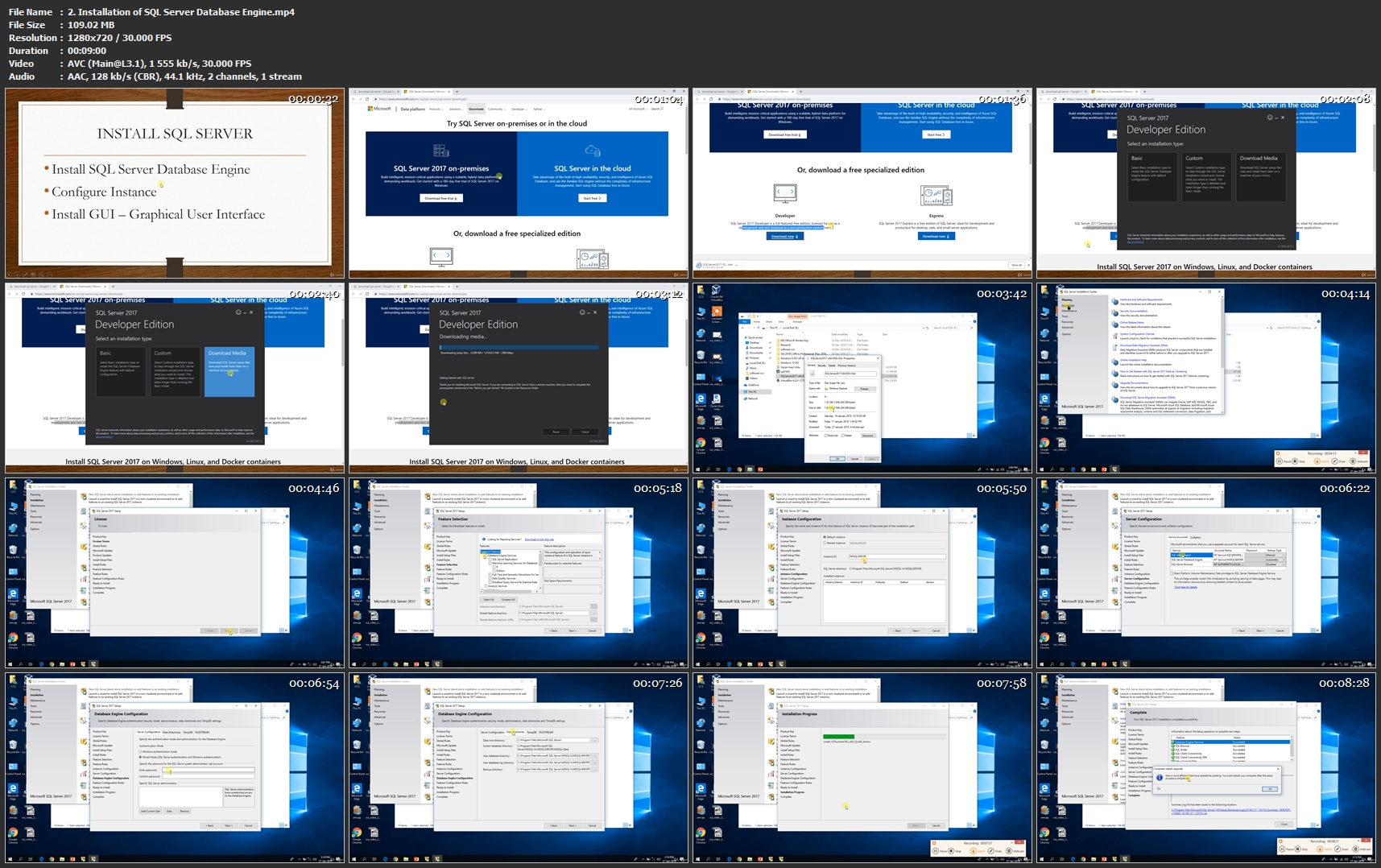Open the thumbnail stamped 00:04:46

pyautogui.click(x=175, y=572)
